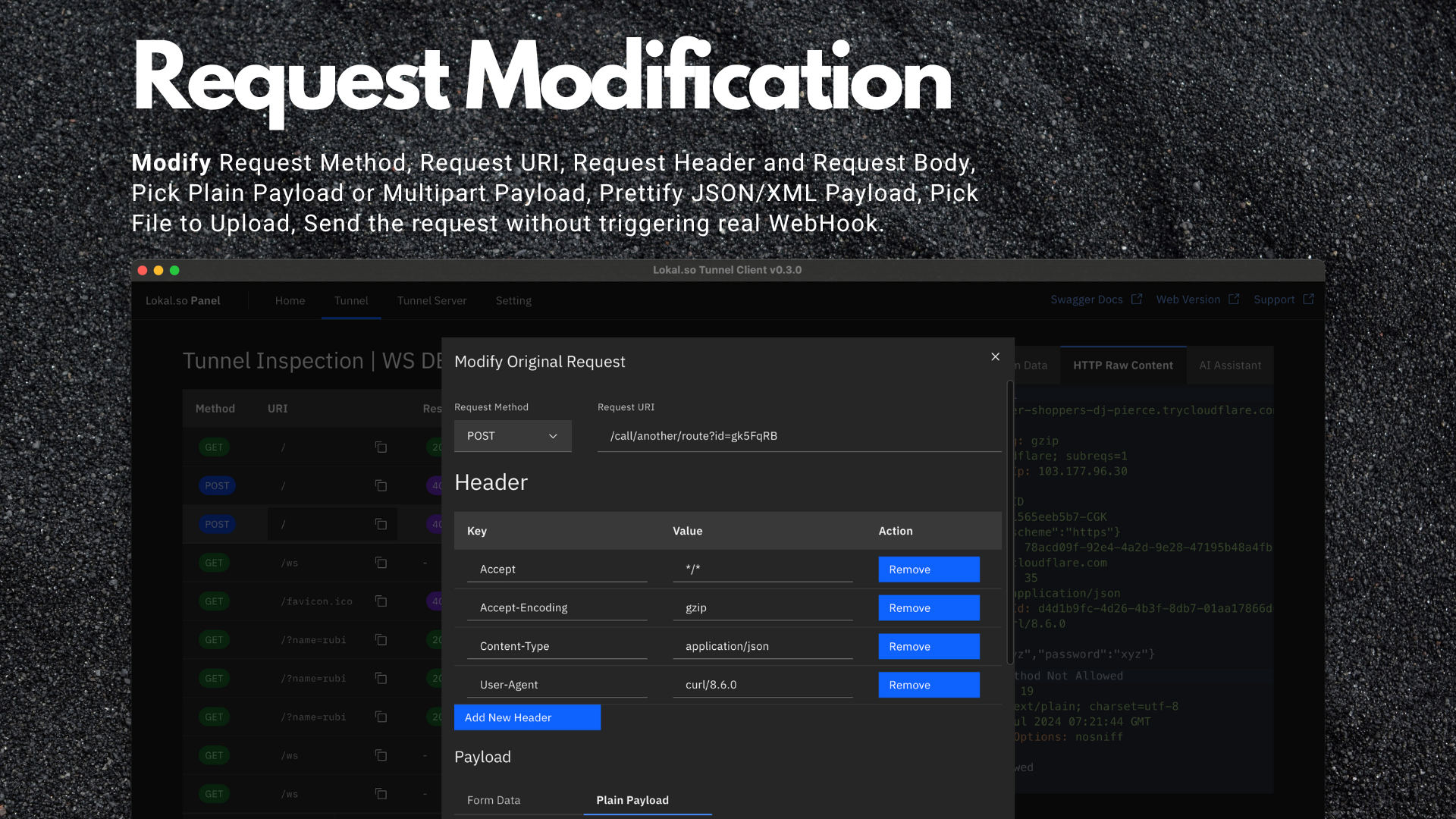Select the Form Data payload tab
The image size is (1456, 819).
(x=494, y=800)
